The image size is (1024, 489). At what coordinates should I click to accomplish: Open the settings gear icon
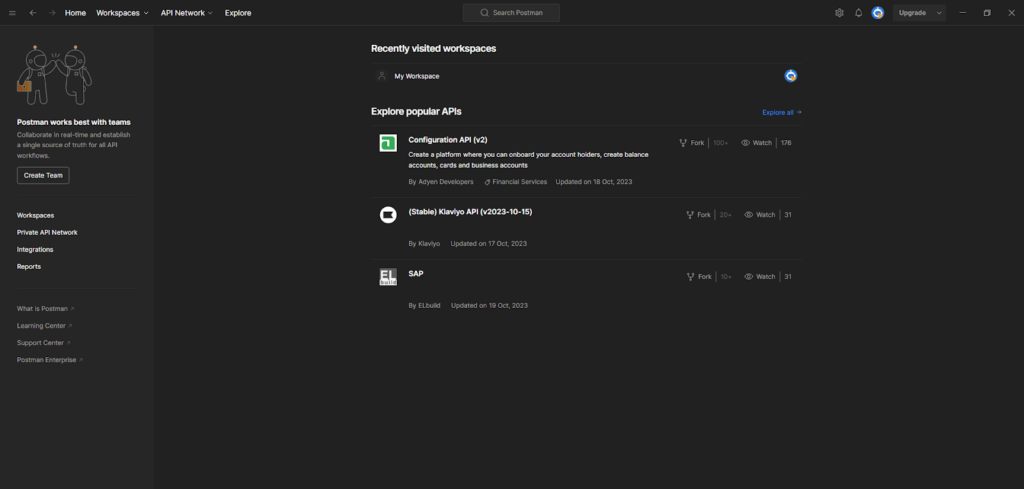[839, 13]
